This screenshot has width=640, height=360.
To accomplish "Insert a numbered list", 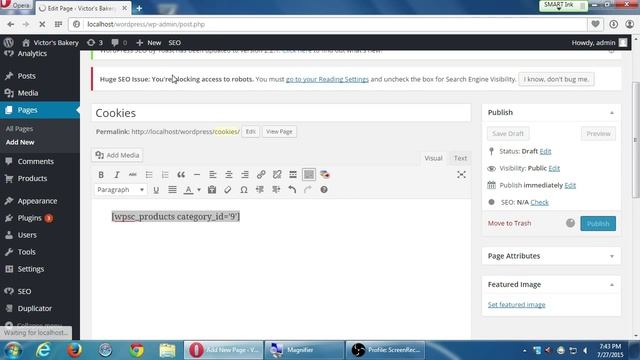I will click(165, 175).
